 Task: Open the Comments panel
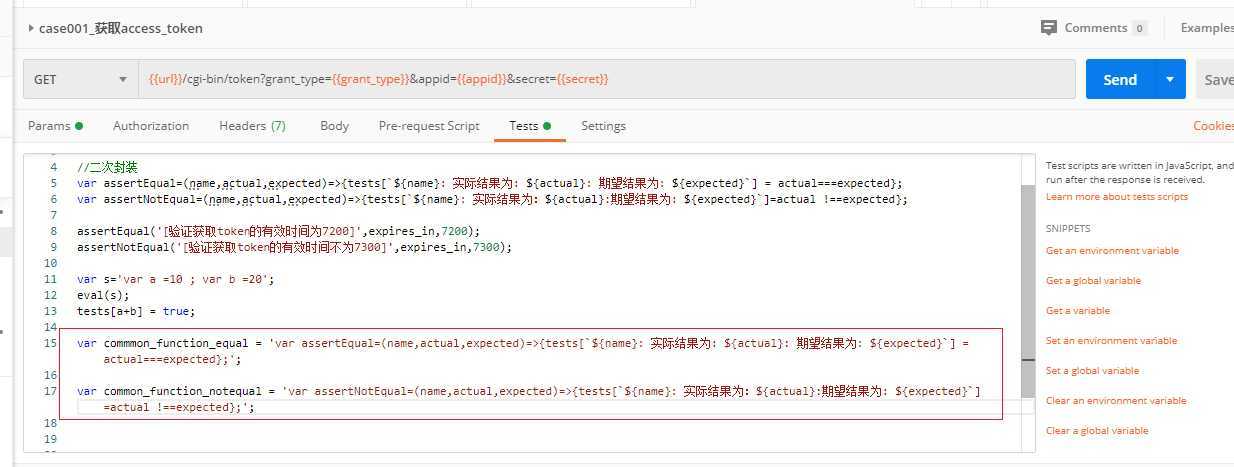pyautogui.click(x=1094, y=28)
